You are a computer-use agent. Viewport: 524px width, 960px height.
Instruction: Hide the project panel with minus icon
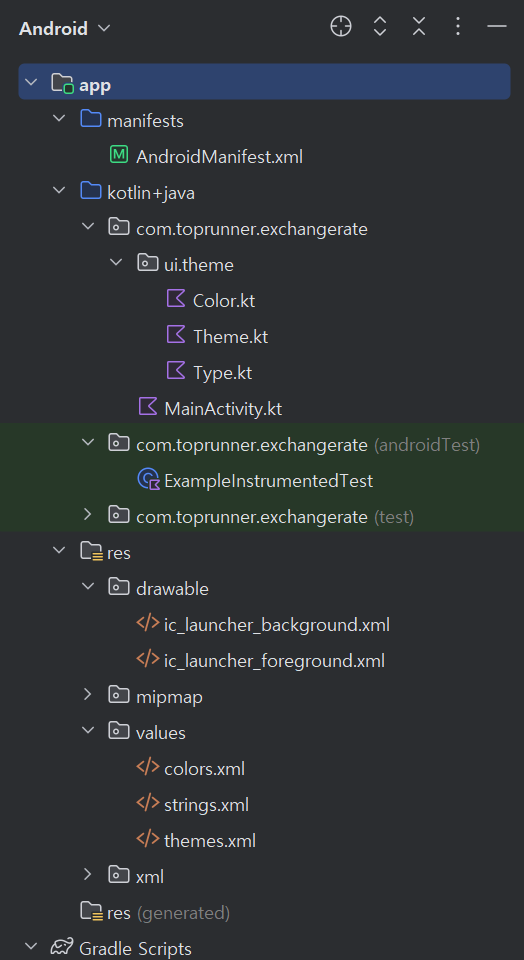tap(496, 26)
